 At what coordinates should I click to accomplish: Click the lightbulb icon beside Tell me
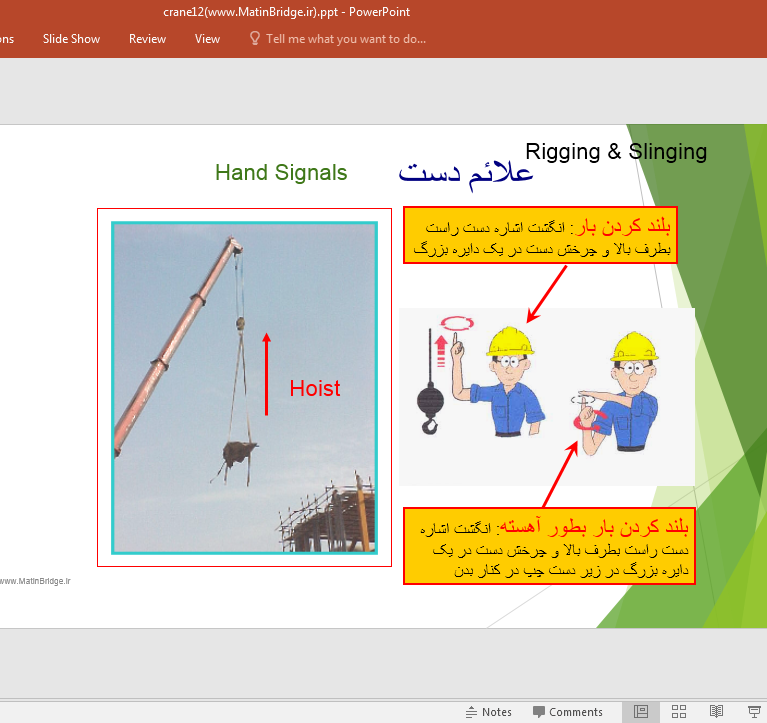pos(255,39)
